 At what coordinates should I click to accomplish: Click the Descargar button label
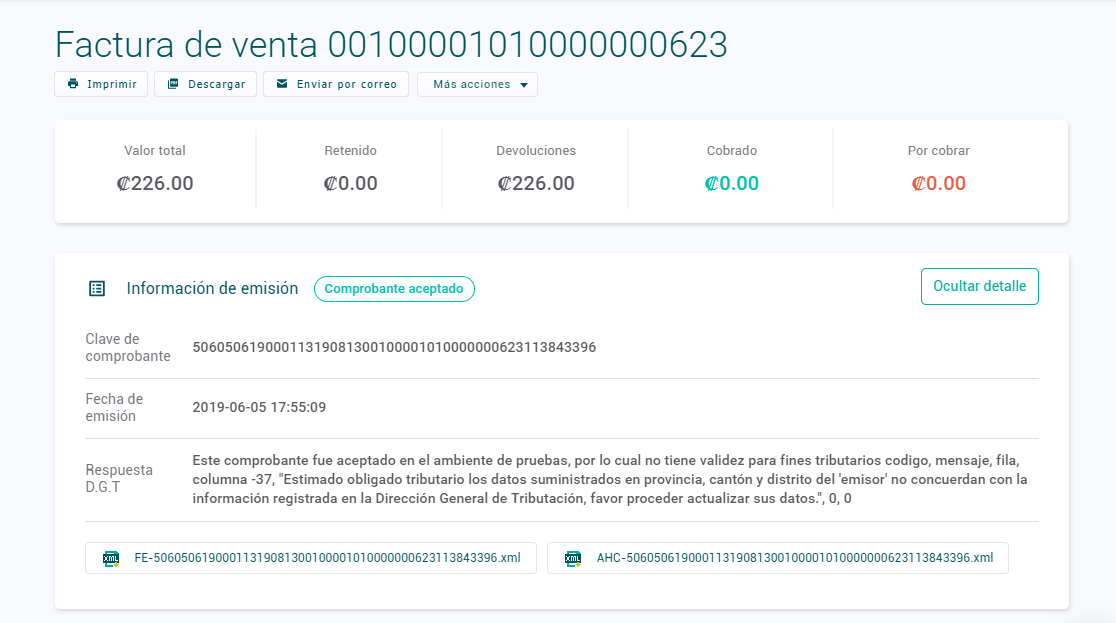216,85
